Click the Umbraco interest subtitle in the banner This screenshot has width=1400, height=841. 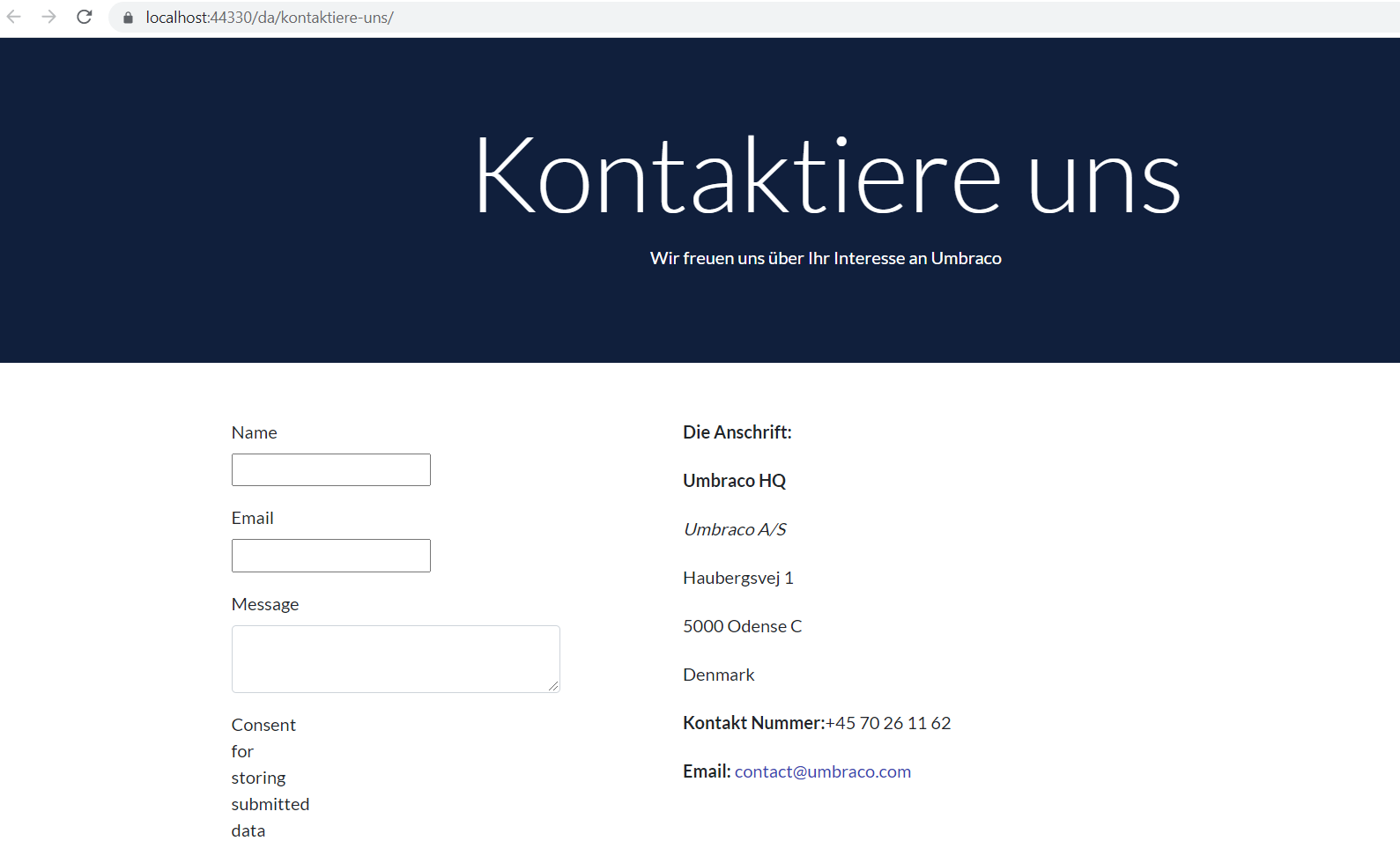[826, 258]
